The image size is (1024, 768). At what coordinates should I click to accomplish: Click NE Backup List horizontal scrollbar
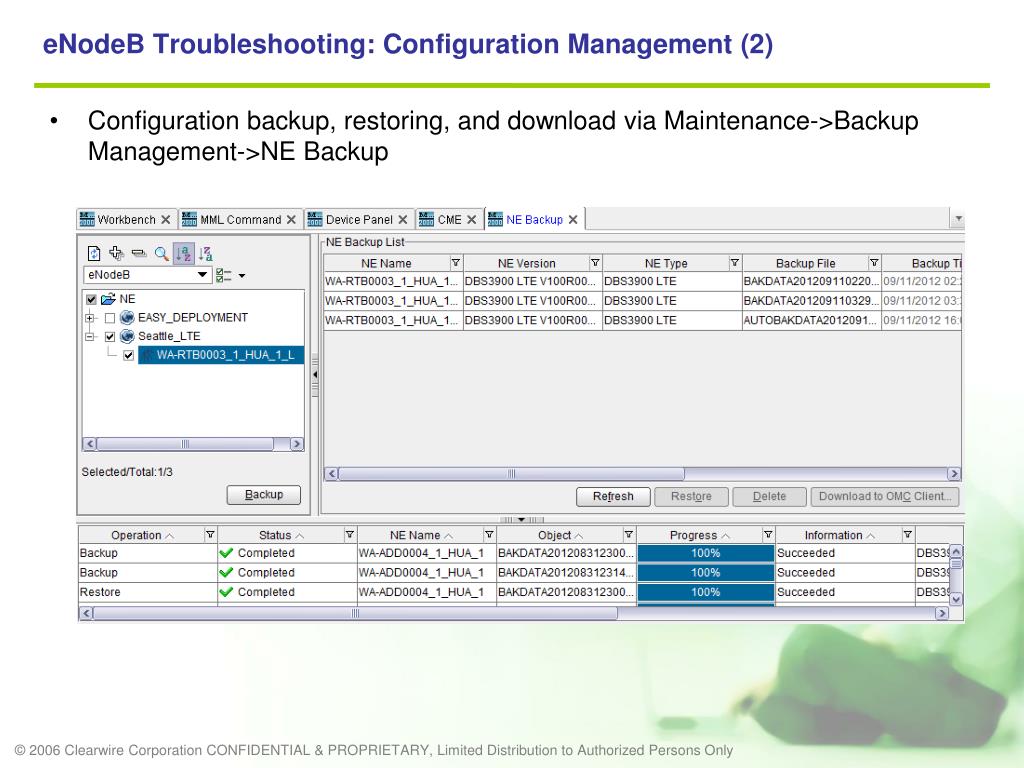pos(510,474)
